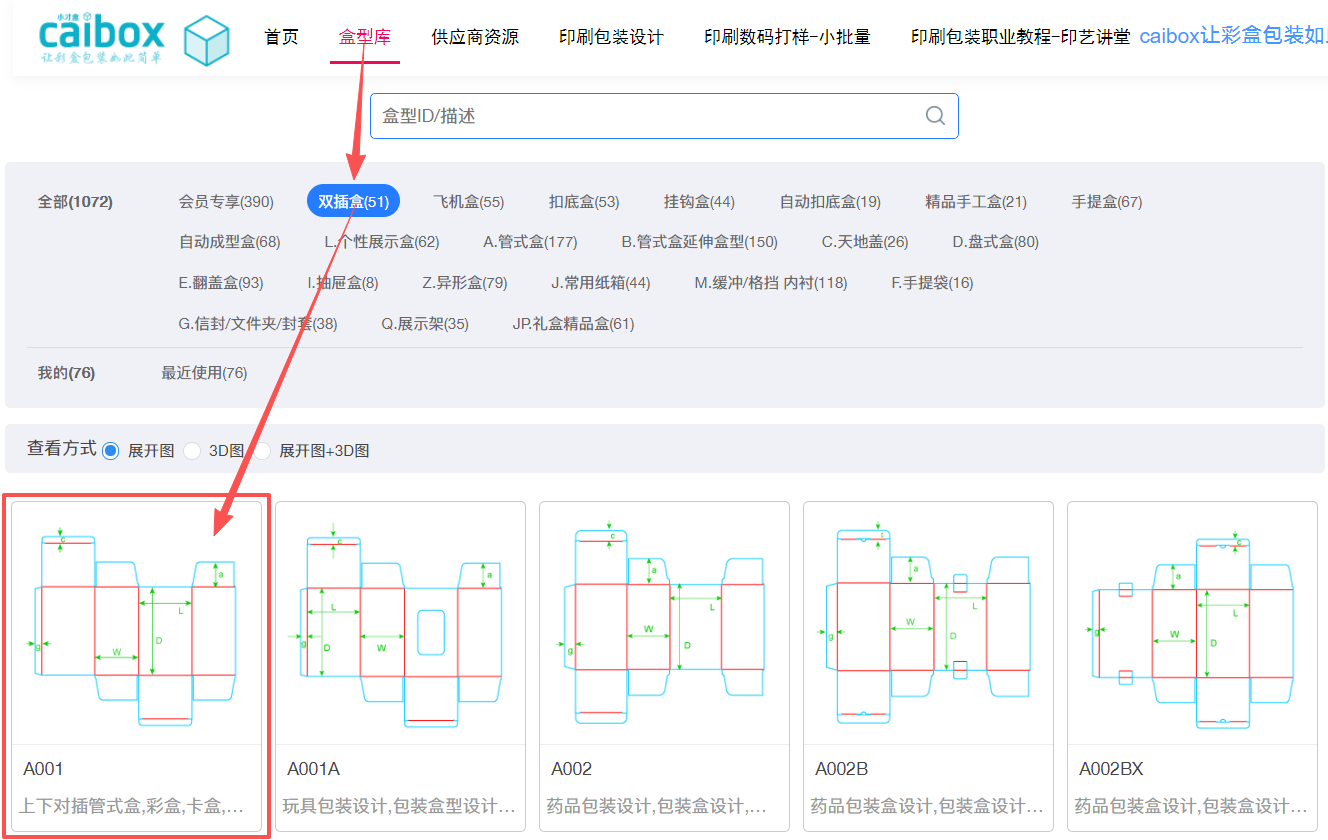Image resolution: width=1328 pixels, height=840 pixels.
Task: Open the A002 box dieline thumbnail
Action: (x=664, y=624)
